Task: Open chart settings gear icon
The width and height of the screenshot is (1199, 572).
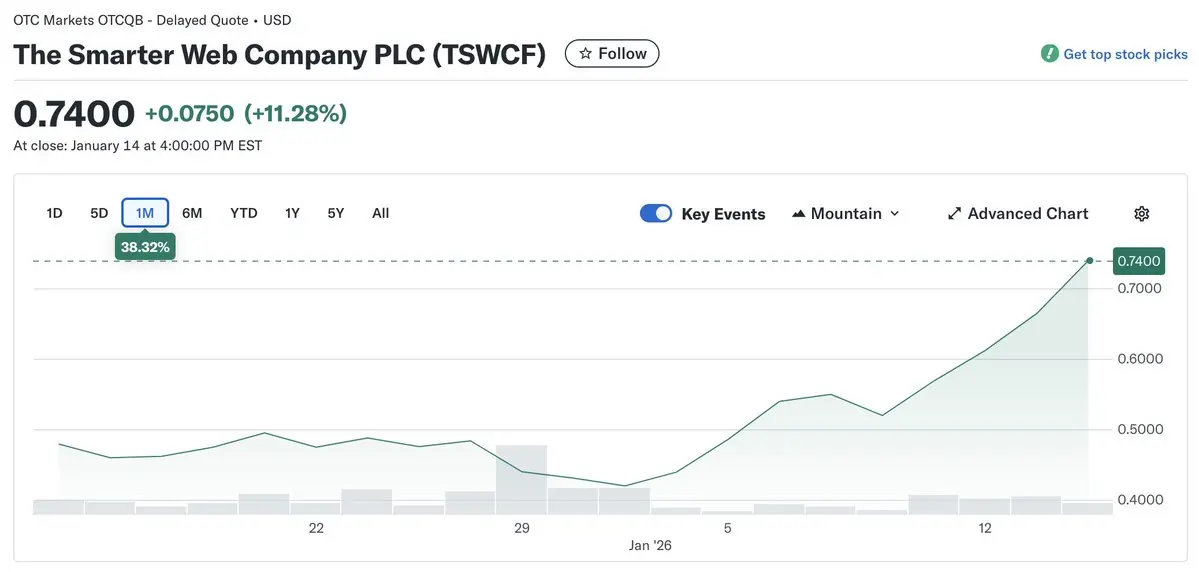Action: point(1142,213)
